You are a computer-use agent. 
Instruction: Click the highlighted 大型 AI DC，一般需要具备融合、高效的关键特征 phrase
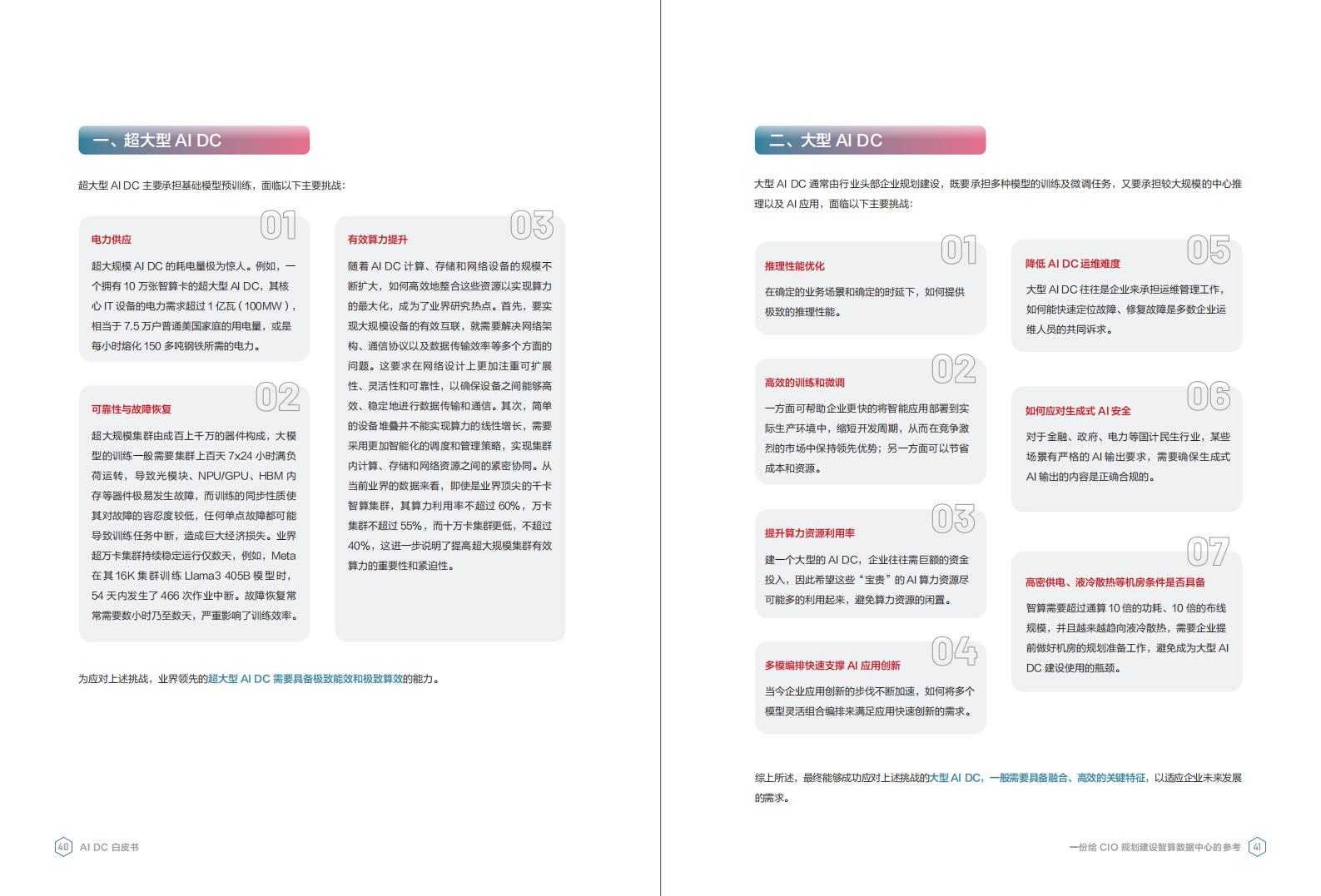click(x=1038, y=778)
